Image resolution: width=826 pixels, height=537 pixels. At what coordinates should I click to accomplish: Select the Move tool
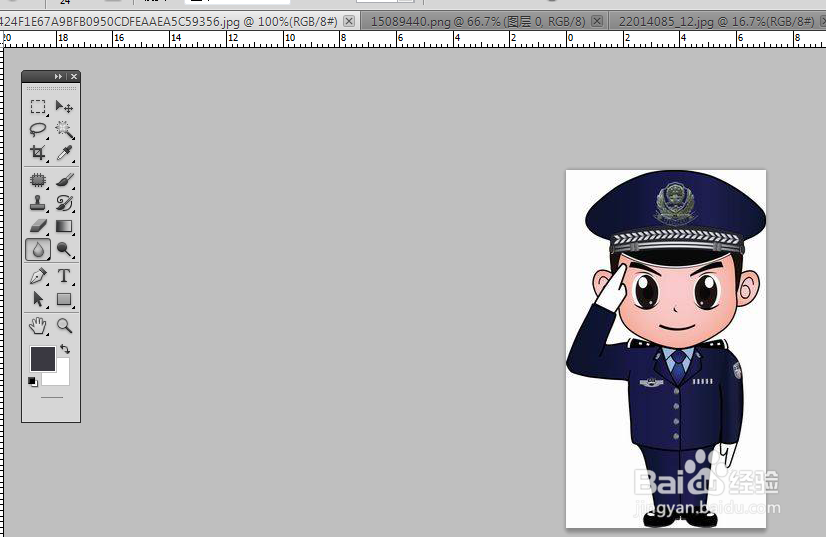64,107
